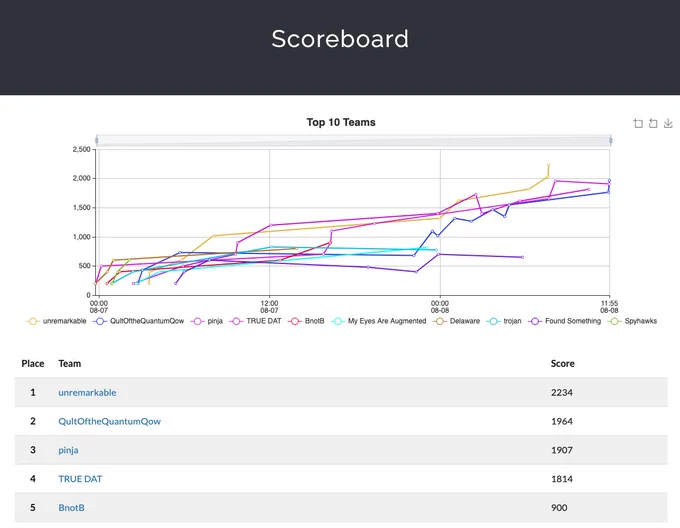Click the middle of the zoom slider bar

(353, 140)
